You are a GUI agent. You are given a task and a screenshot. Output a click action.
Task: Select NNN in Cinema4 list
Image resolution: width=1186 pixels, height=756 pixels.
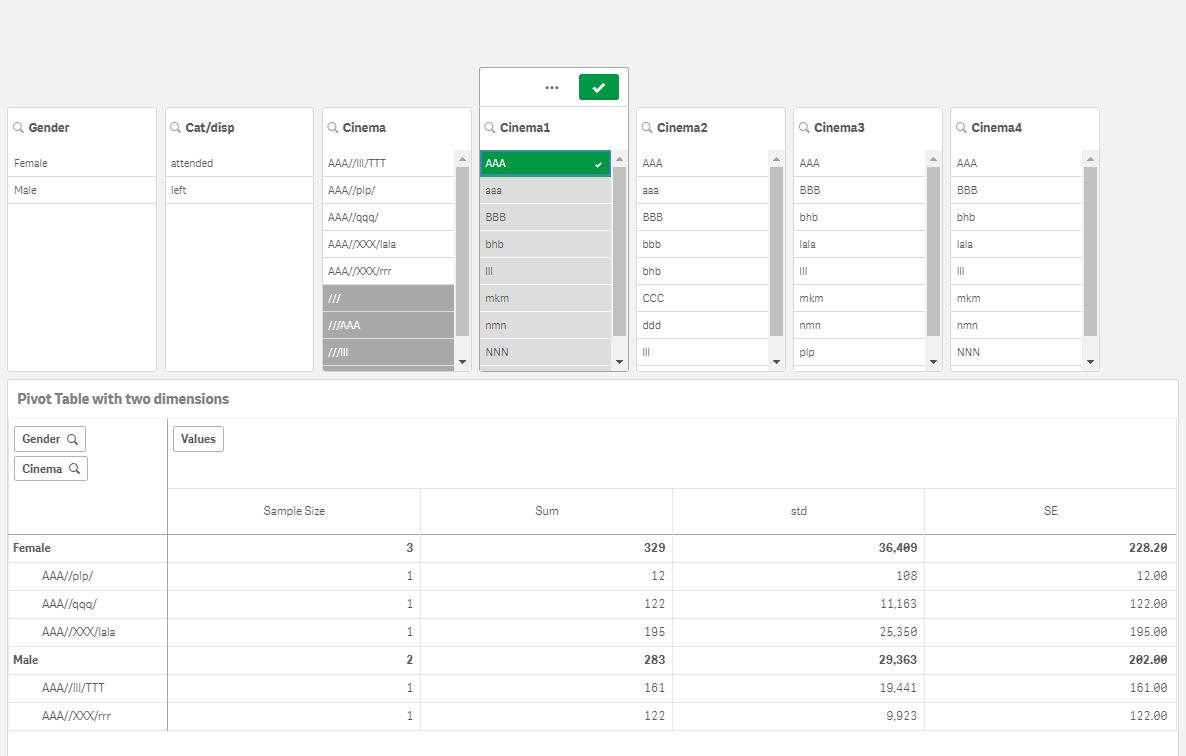(1017, 352)
